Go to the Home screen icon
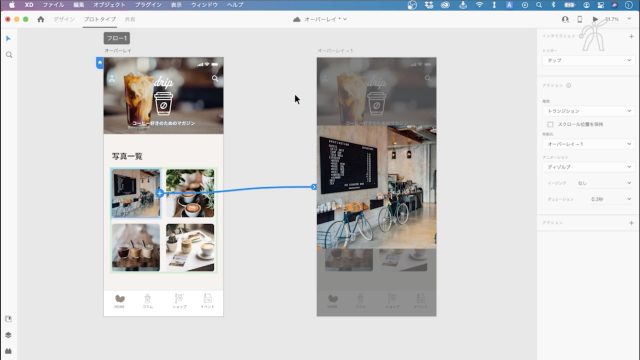This screenshot has width=640, height=360. (41, 19)
